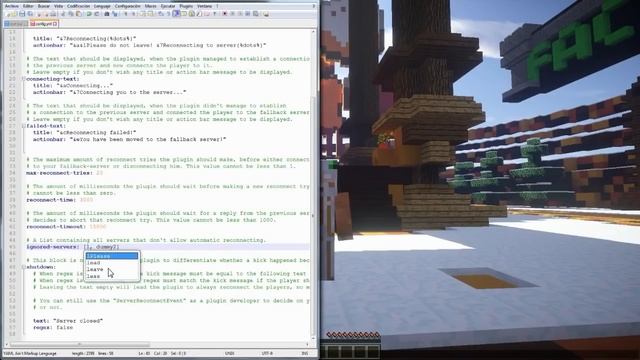The image size is (640, 360).
Task: Collapse the shutdown fold marker
Action: (23, 267)
